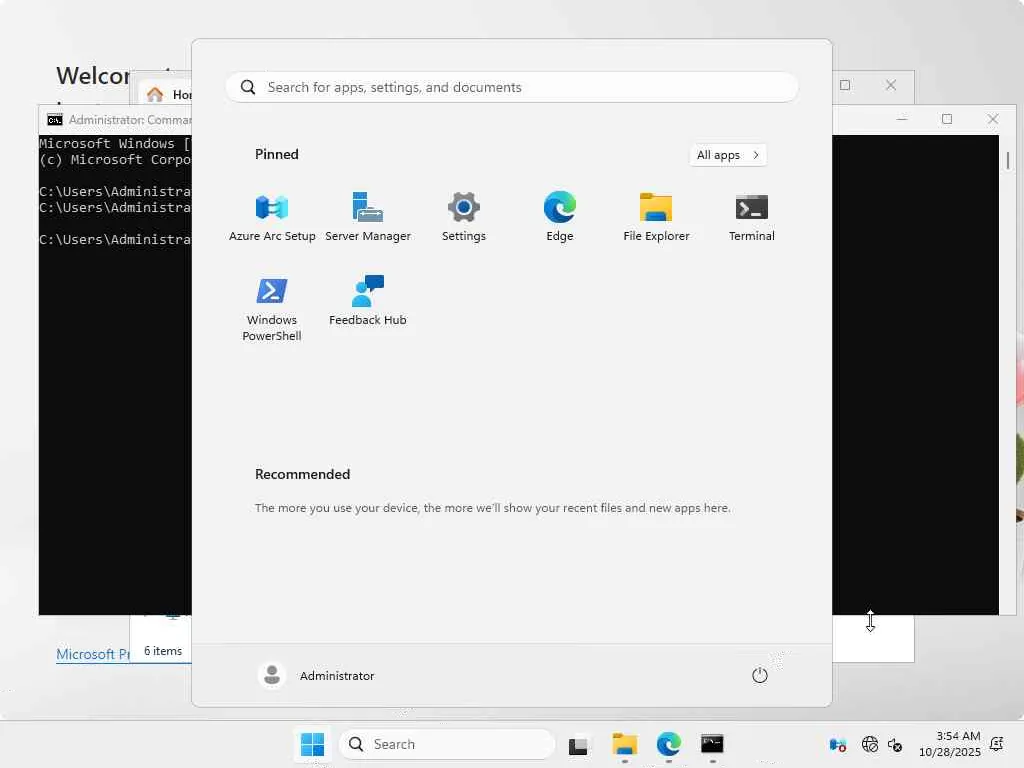Click the network globe tray icon
Image resolution: width=1024 pixels, height=768 pixels.
[869, 744]
